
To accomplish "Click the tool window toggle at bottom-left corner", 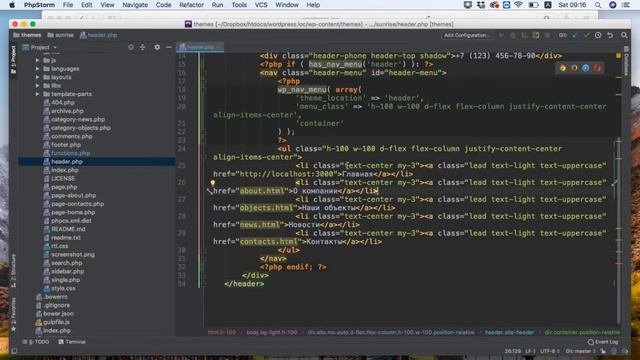I will pos(14,351).
